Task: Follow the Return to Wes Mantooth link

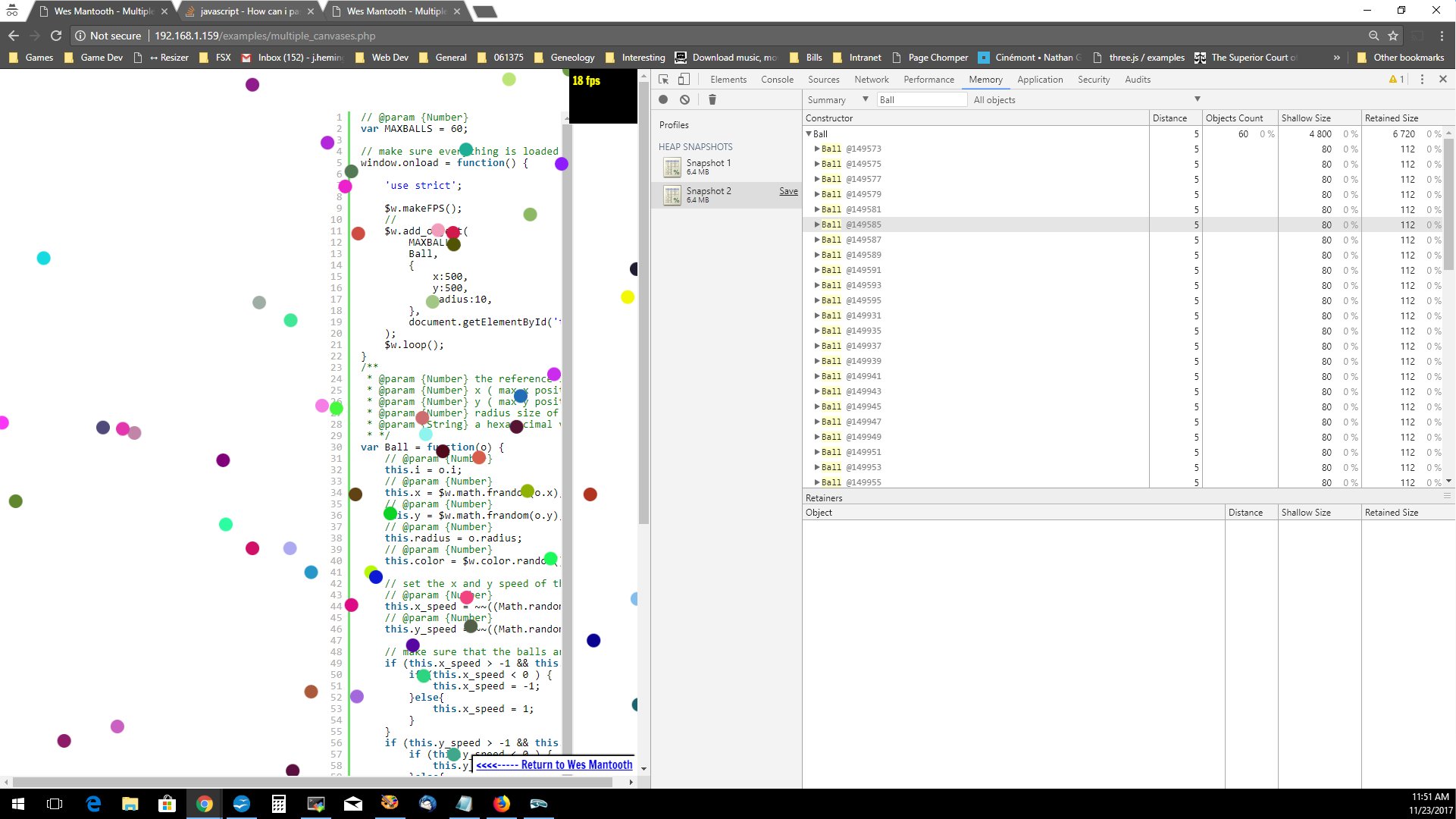Action: [554, 764]
